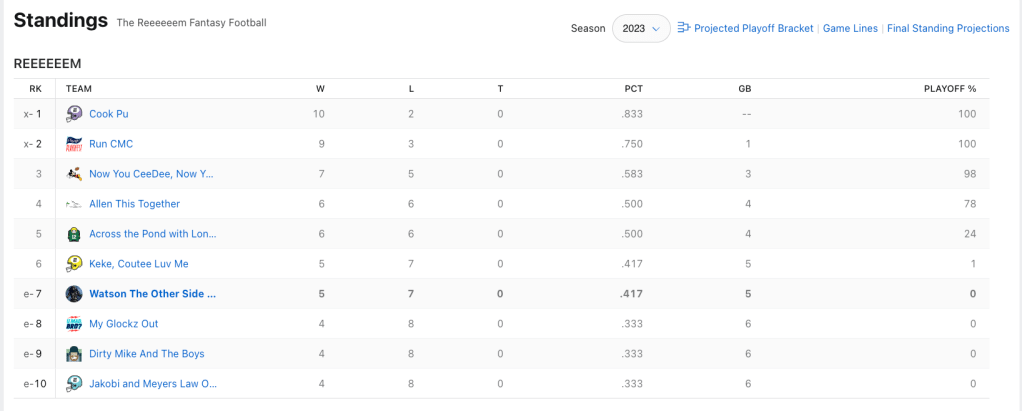This screenshot has width=1022, height=411.
Task: Click Keke, Coutee Luv Me helmet icon
Action: [x=74, y=264]
